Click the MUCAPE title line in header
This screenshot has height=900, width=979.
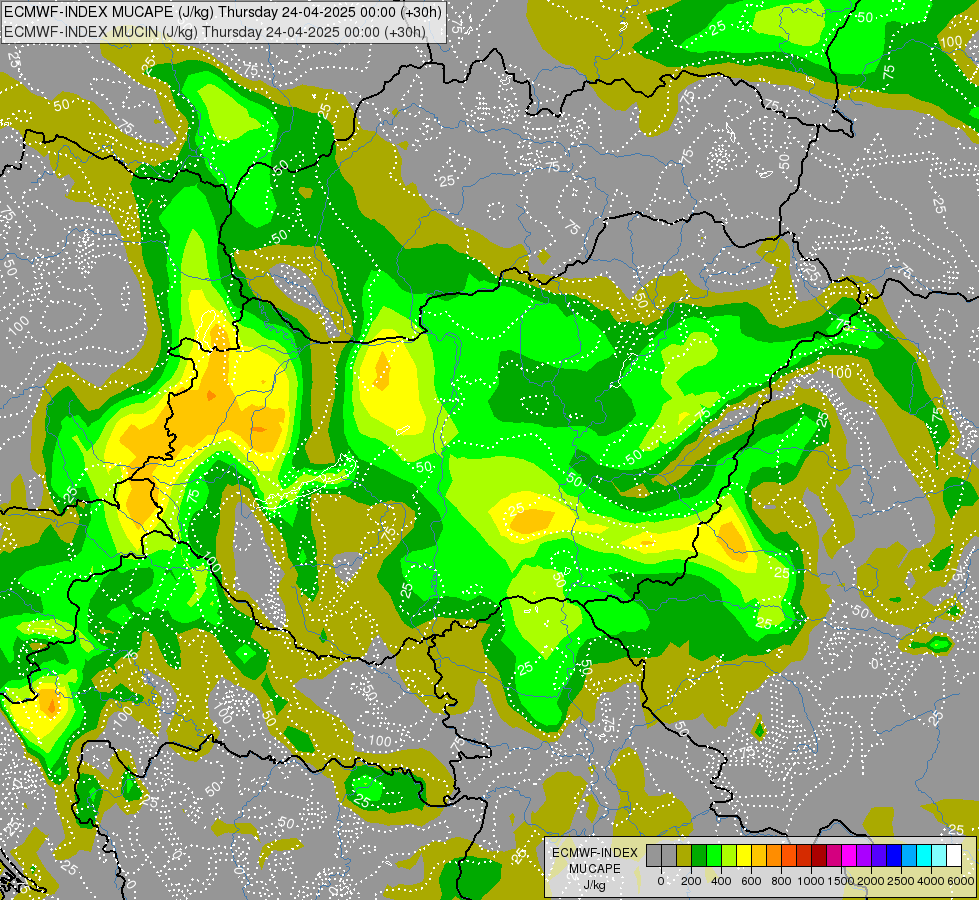click(223, 12)
